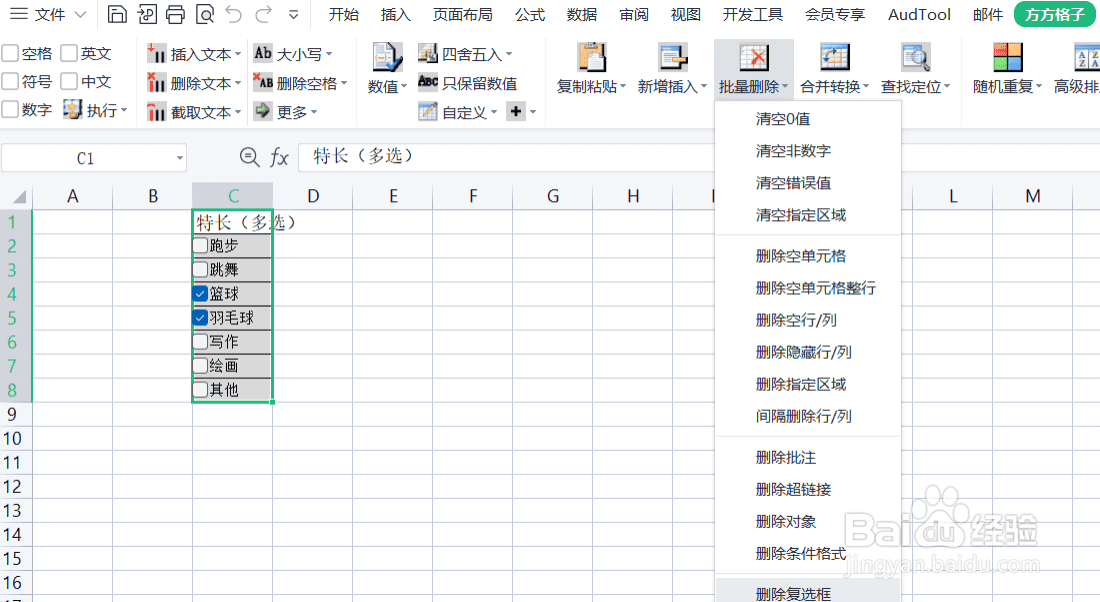1100x602 pixels.
Task: Open the 大小写 dropdown
Action: pos(329,55)
